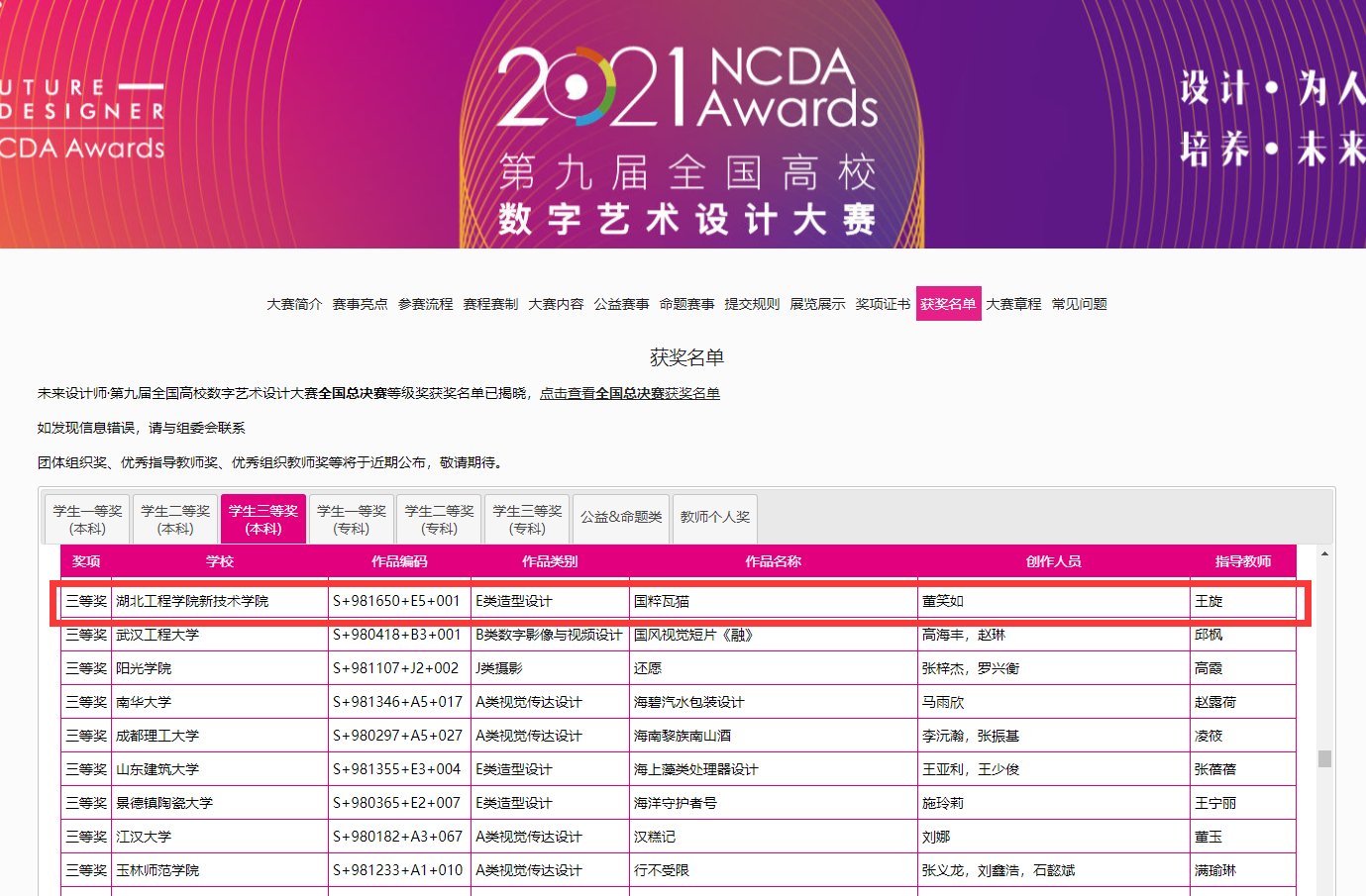1366x896 pixels.
Task: Open the 奖项证书 page
Action: [883, 304]
